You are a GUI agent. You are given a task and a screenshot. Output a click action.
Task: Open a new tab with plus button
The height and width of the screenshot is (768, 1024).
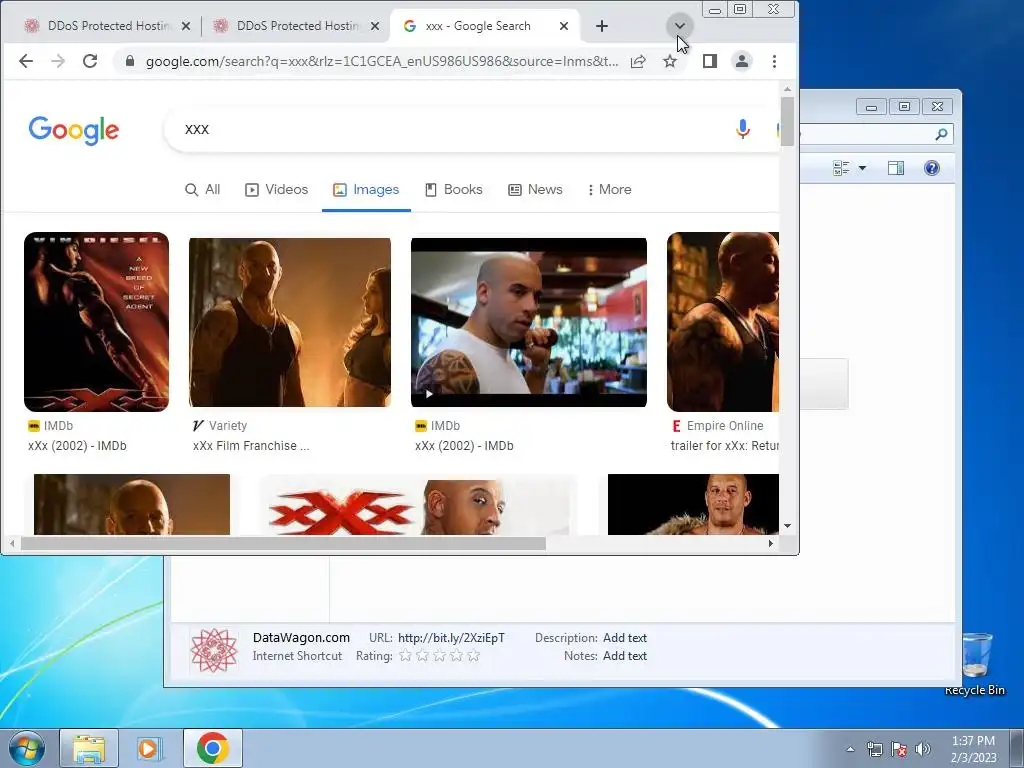pos(602,26)
